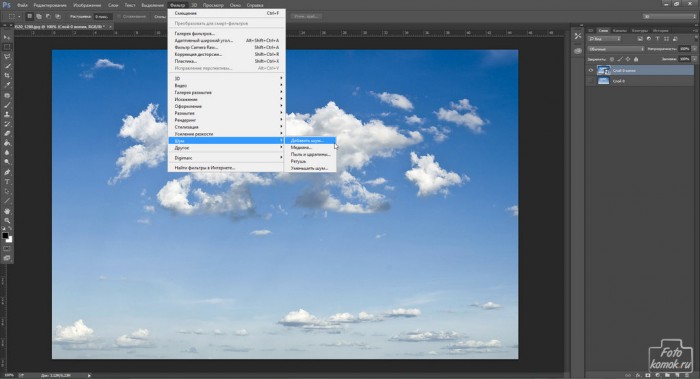
Task: Select the Dodge tool
Action: click(x=7, y=162)
